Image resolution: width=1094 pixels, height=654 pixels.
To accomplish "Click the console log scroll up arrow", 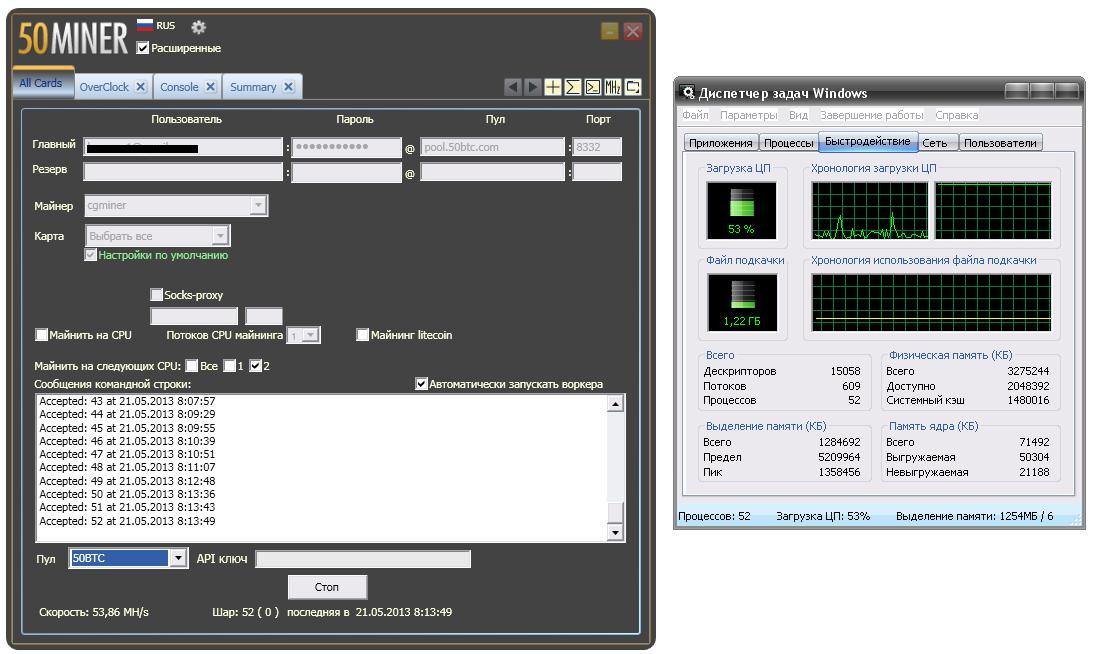I will click(615, 403).
